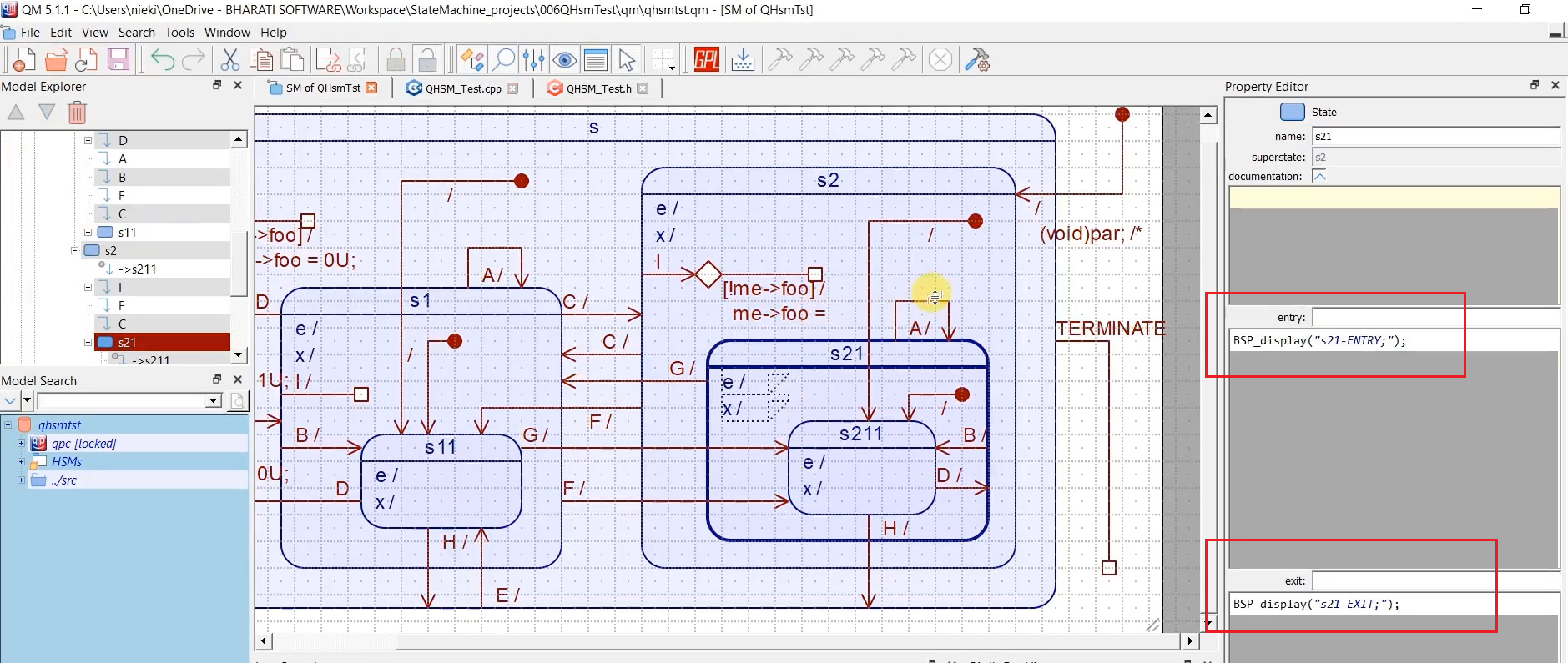Close the QHSM_Test.cpp tab

pyautogui.click(x=512, y=88)
